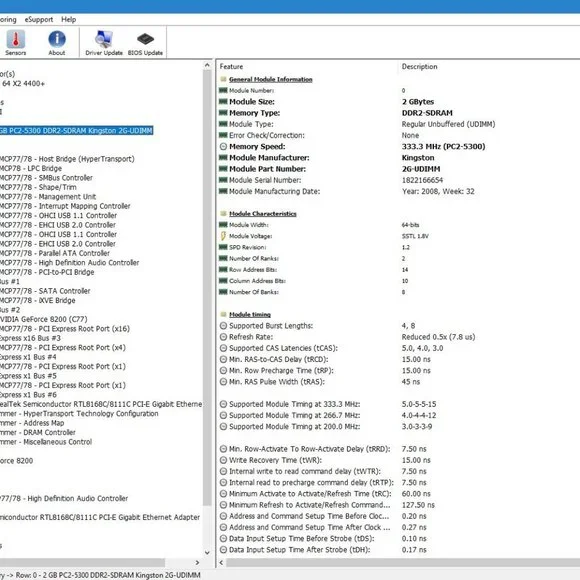Click the Feature column header
The height and width of the screenshot is (580, 580).
231,67
